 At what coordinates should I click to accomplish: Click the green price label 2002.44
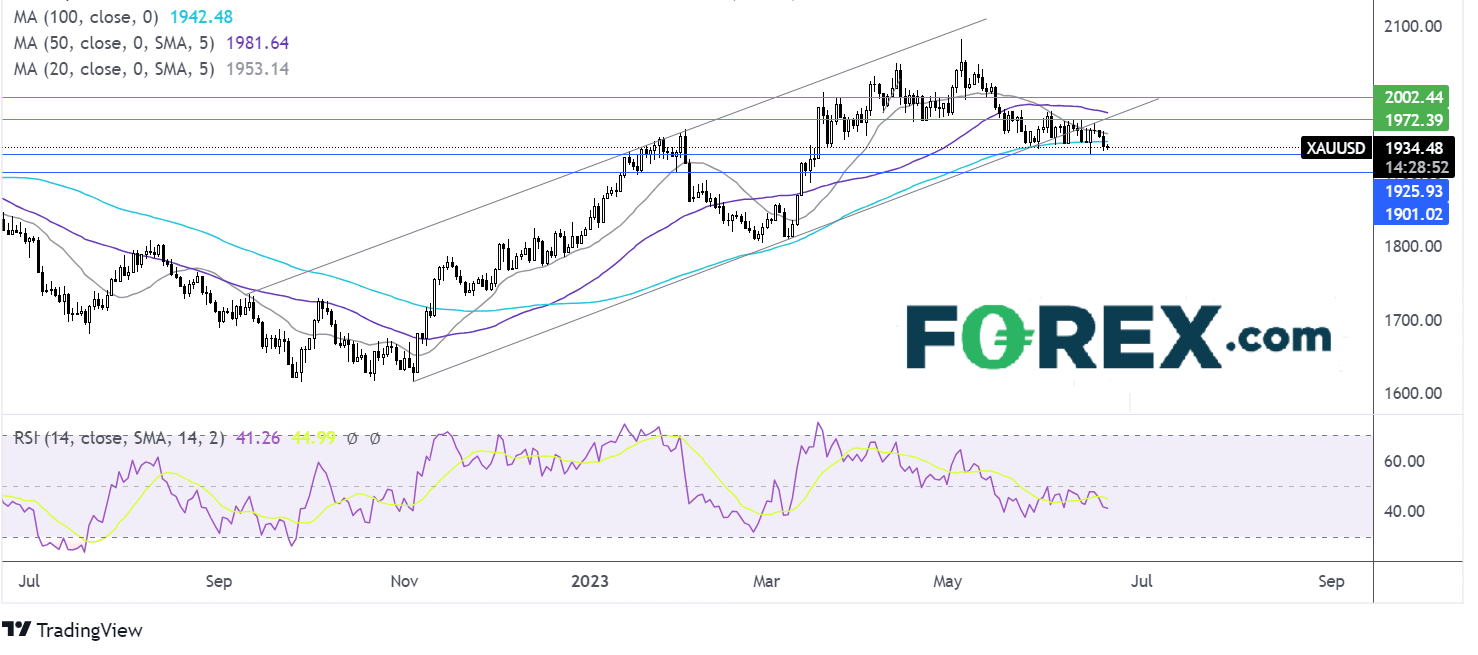coord(1414,98)
